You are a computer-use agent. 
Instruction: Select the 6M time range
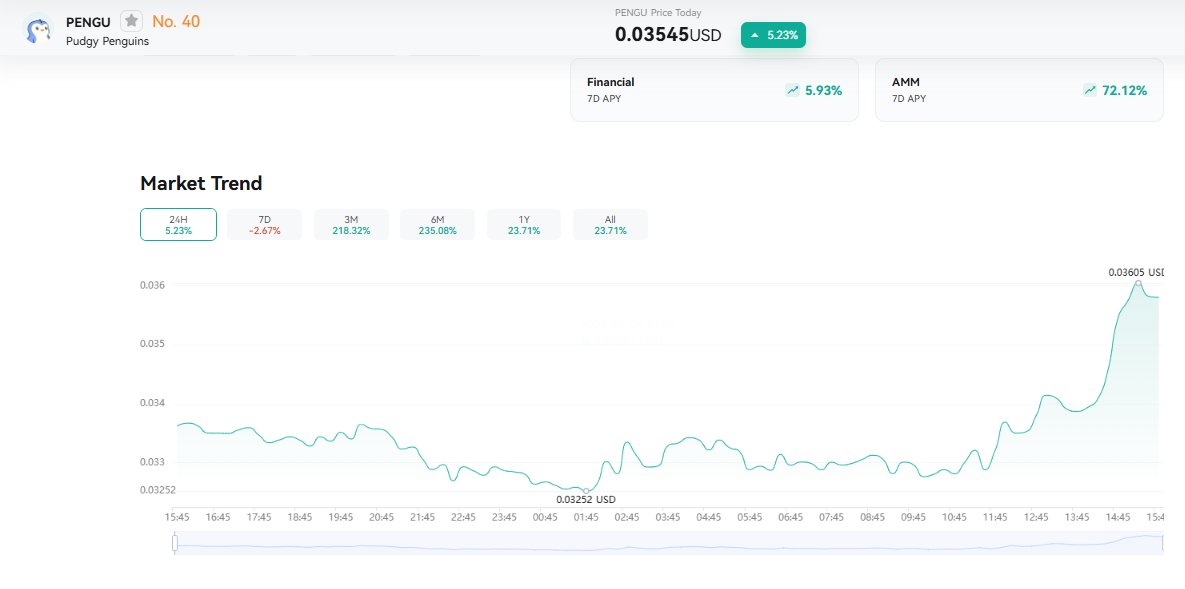437,224
